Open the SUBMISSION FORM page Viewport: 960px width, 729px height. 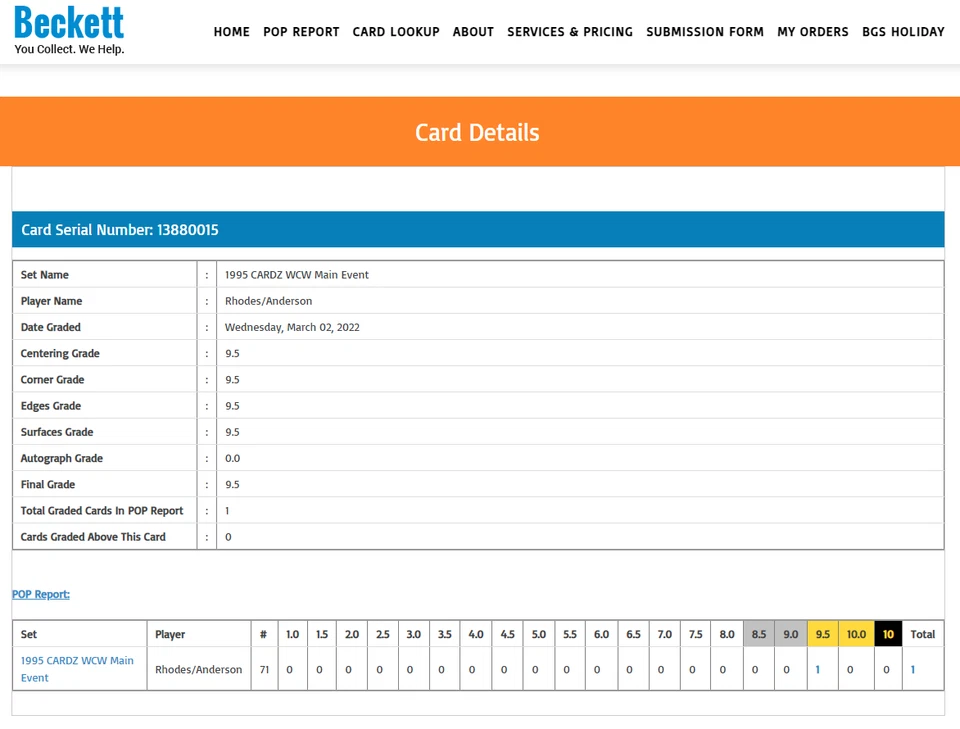(x=705, y=32)
